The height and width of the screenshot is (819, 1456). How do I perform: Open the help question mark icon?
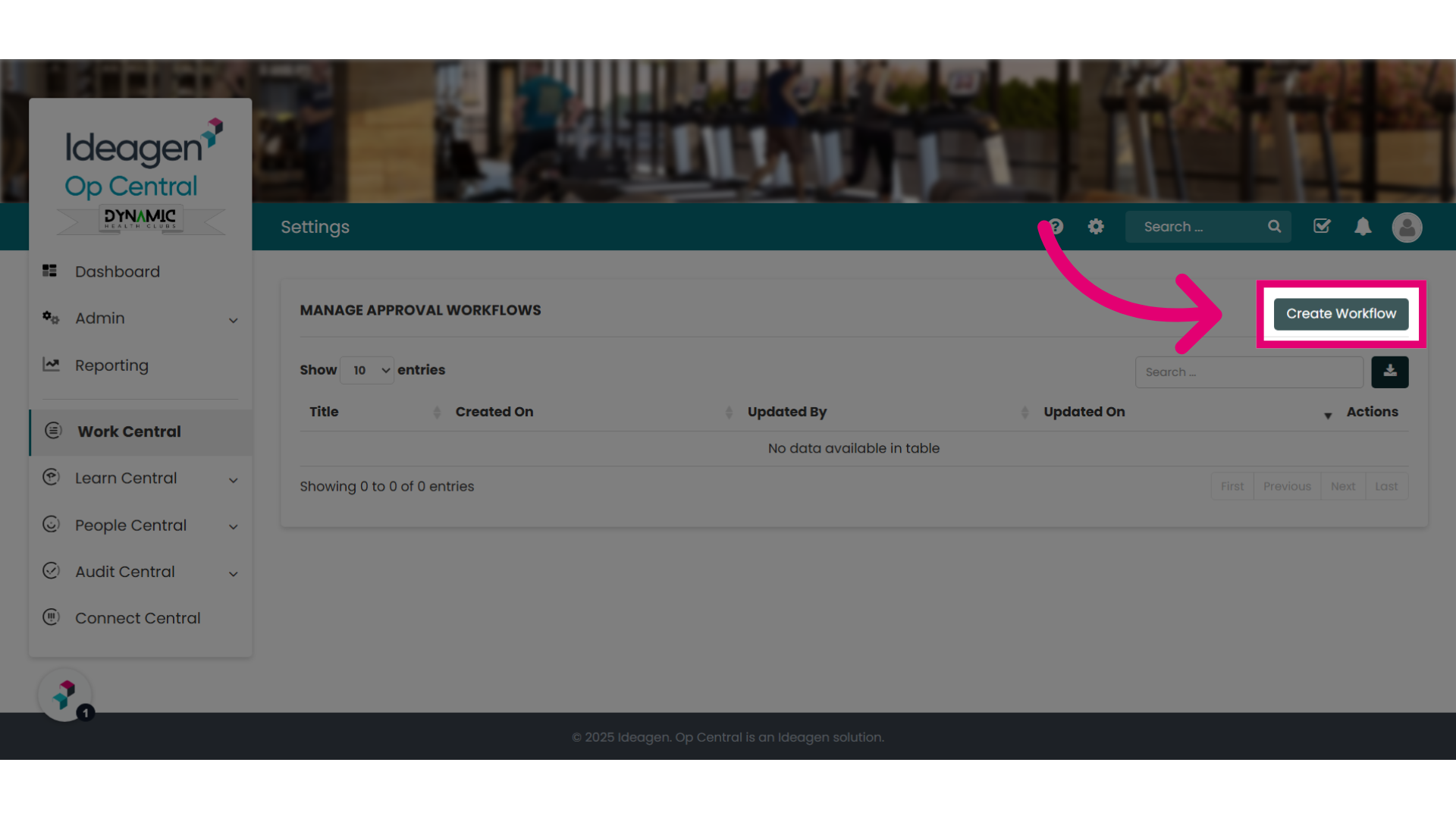point(1056,227)
